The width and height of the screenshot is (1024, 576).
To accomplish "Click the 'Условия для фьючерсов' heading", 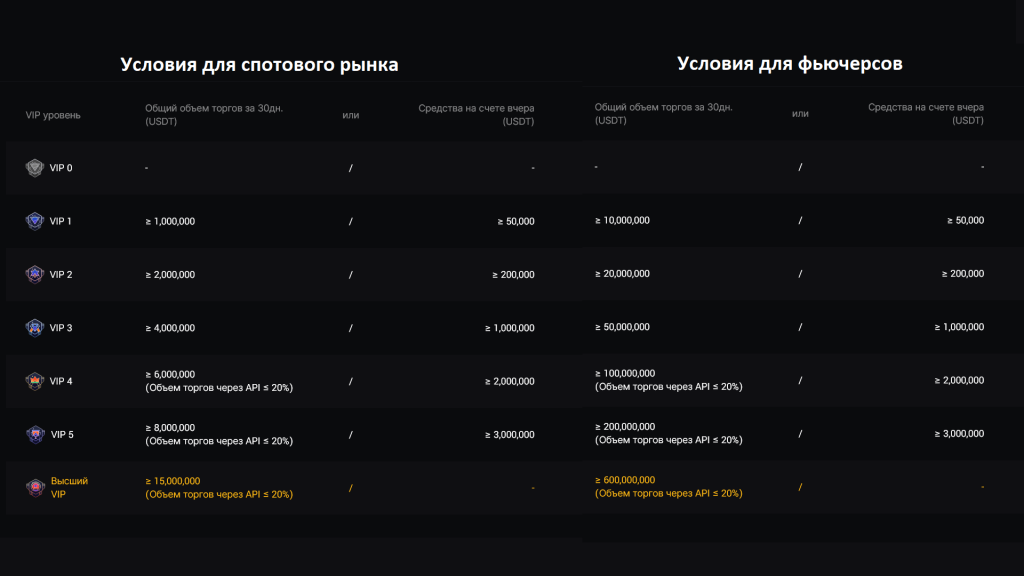I will 790,63.
